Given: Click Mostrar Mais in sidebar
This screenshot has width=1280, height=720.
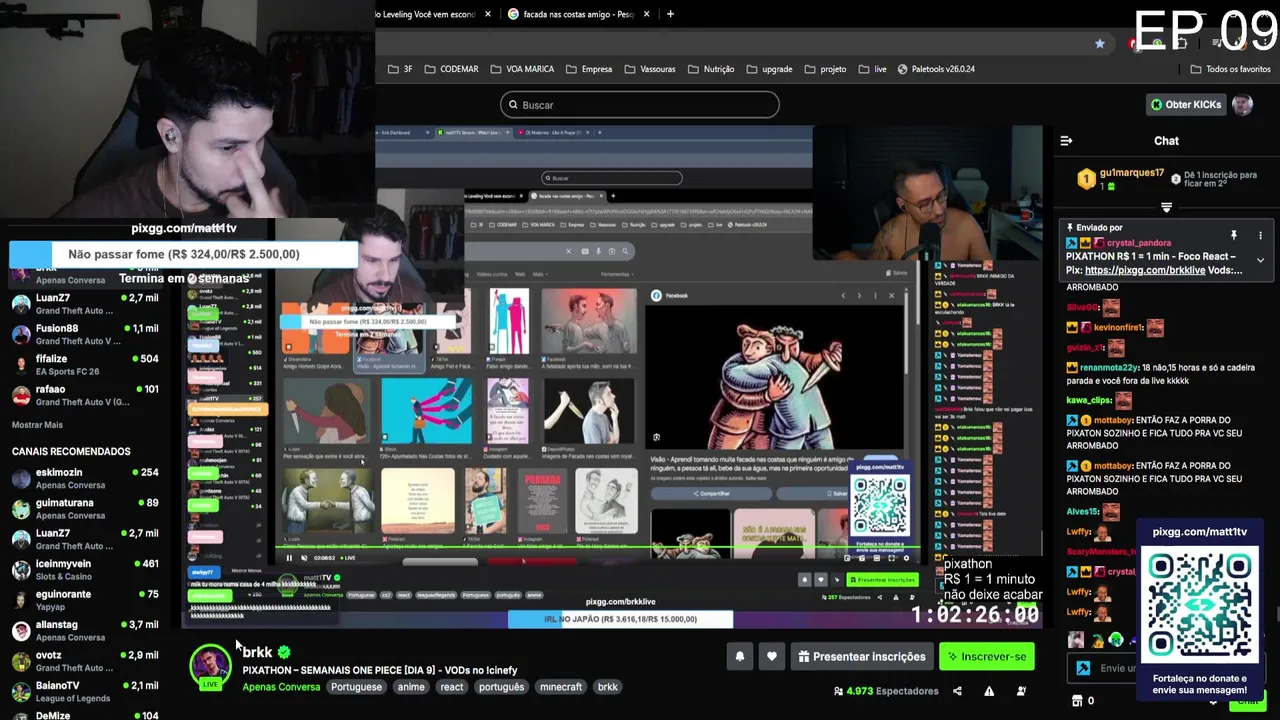Looking at the screenshot, I should pyautogui.click(x=37, y=425).
